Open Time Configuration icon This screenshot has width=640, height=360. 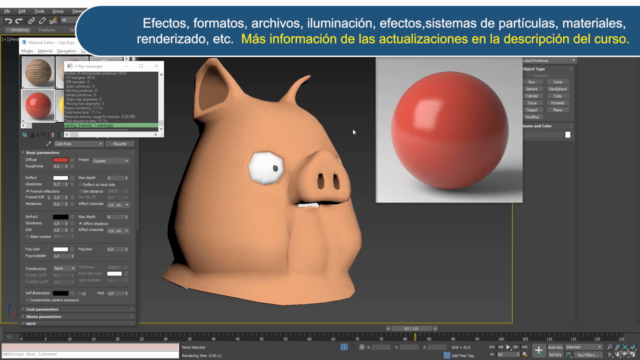pos(525,355)
